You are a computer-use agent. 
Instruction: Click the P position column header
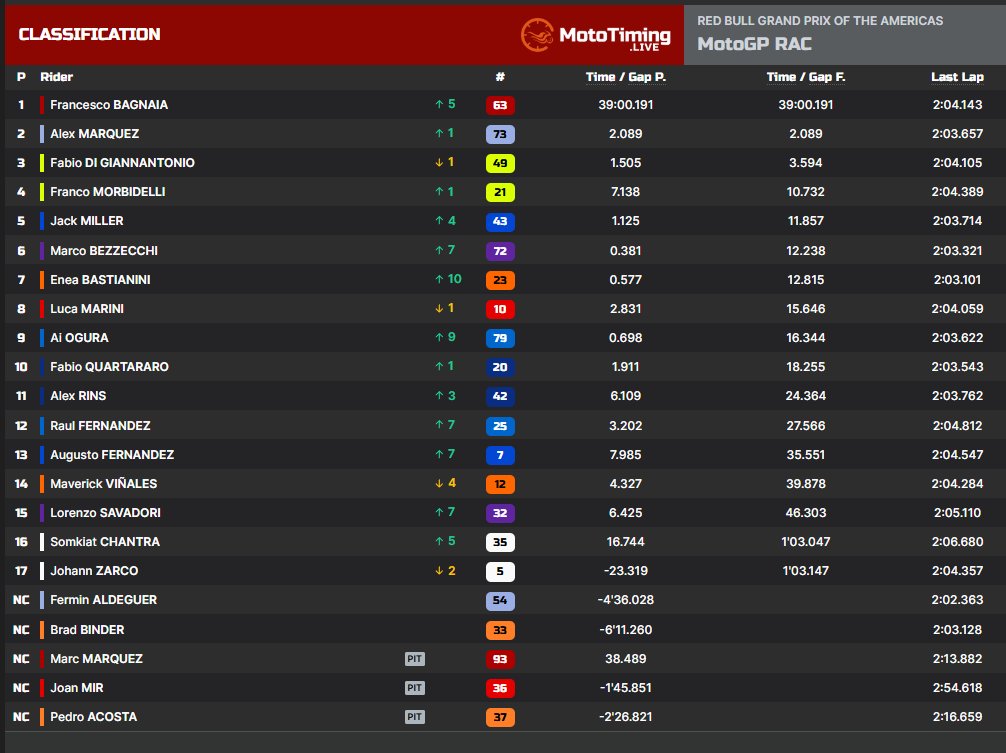tap(21, 77)
